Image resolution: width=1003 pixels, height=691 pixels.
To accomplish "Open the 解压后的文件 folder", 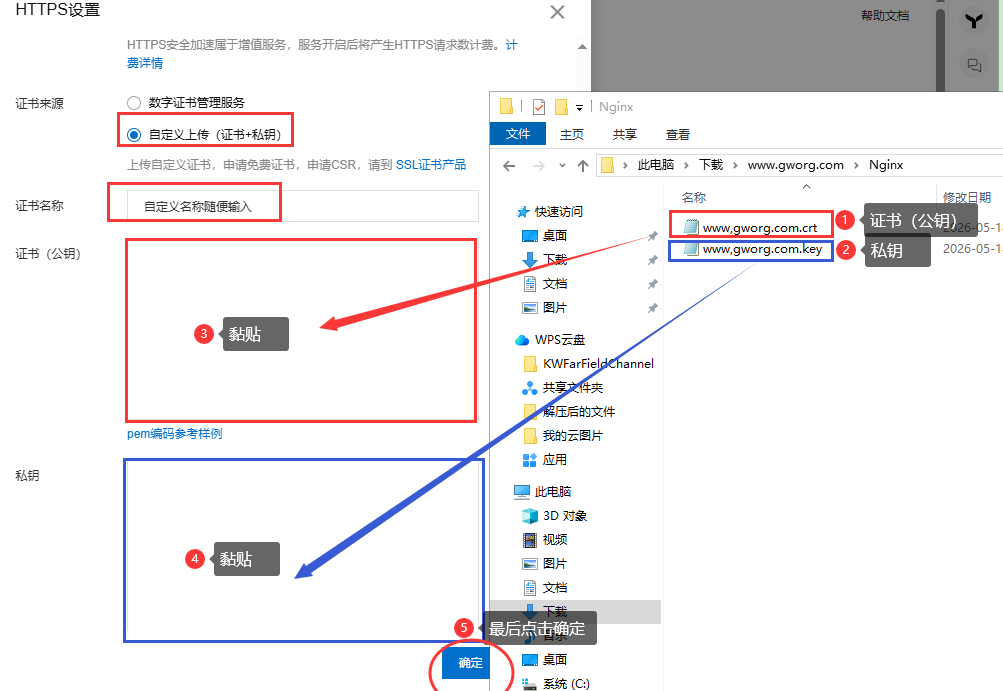I will [x=578, y=411].
